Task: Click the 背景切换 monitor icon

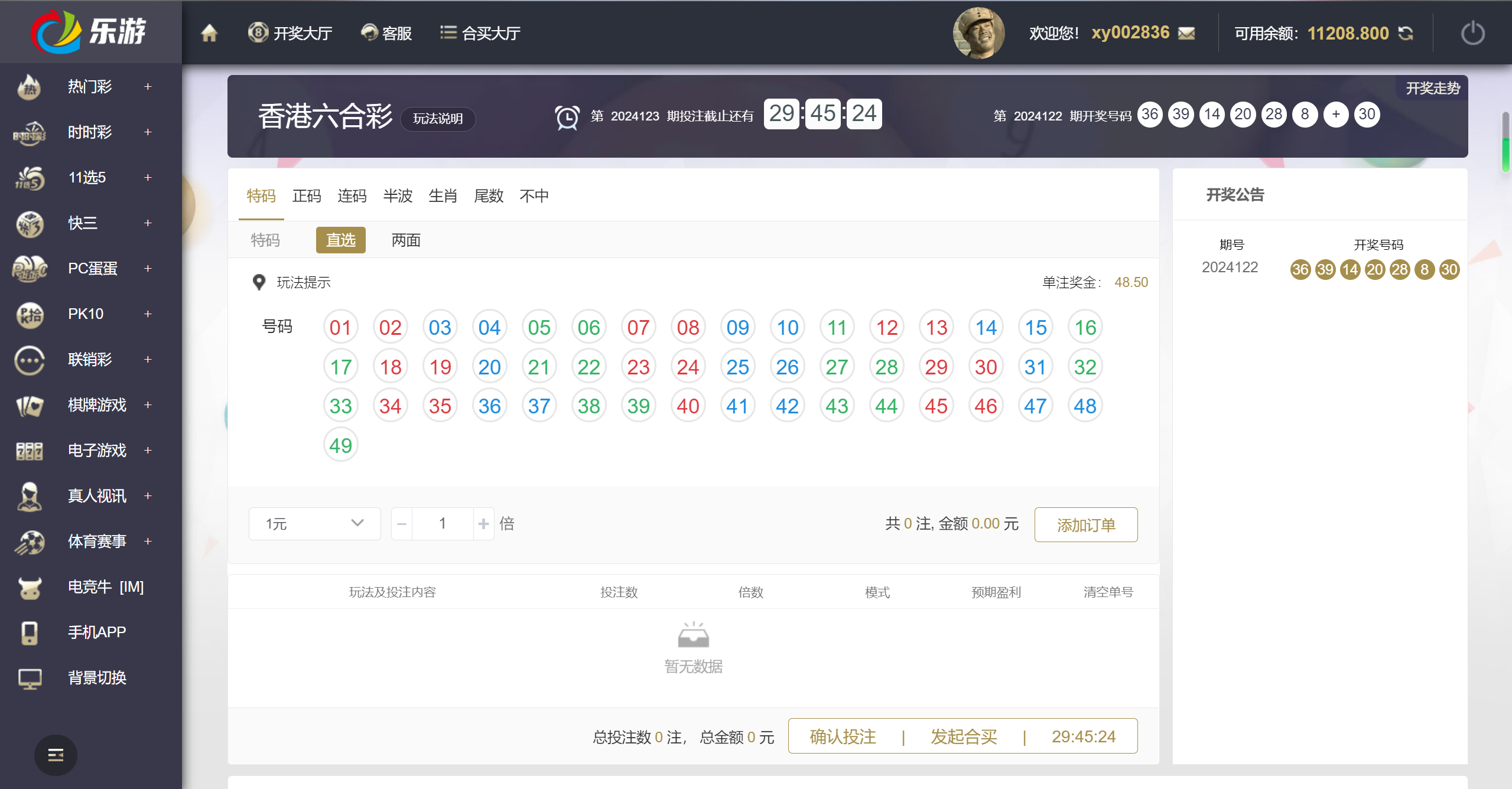Action: [x=29, y=678]
